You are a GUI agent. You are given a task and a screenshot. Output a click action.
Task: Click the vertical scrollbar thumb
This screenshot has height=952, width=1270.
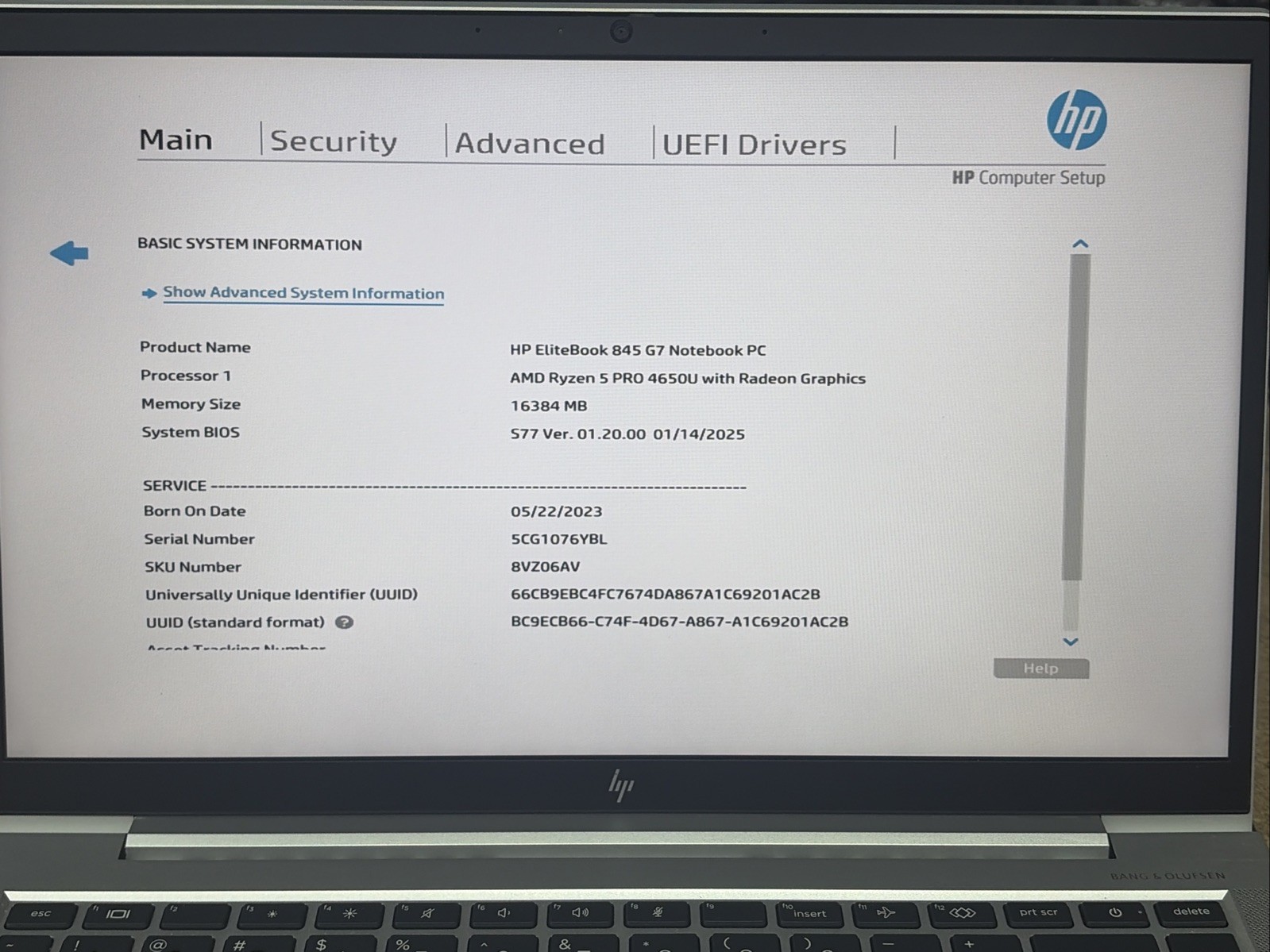pyautogui.click(x=1075, y=417)
